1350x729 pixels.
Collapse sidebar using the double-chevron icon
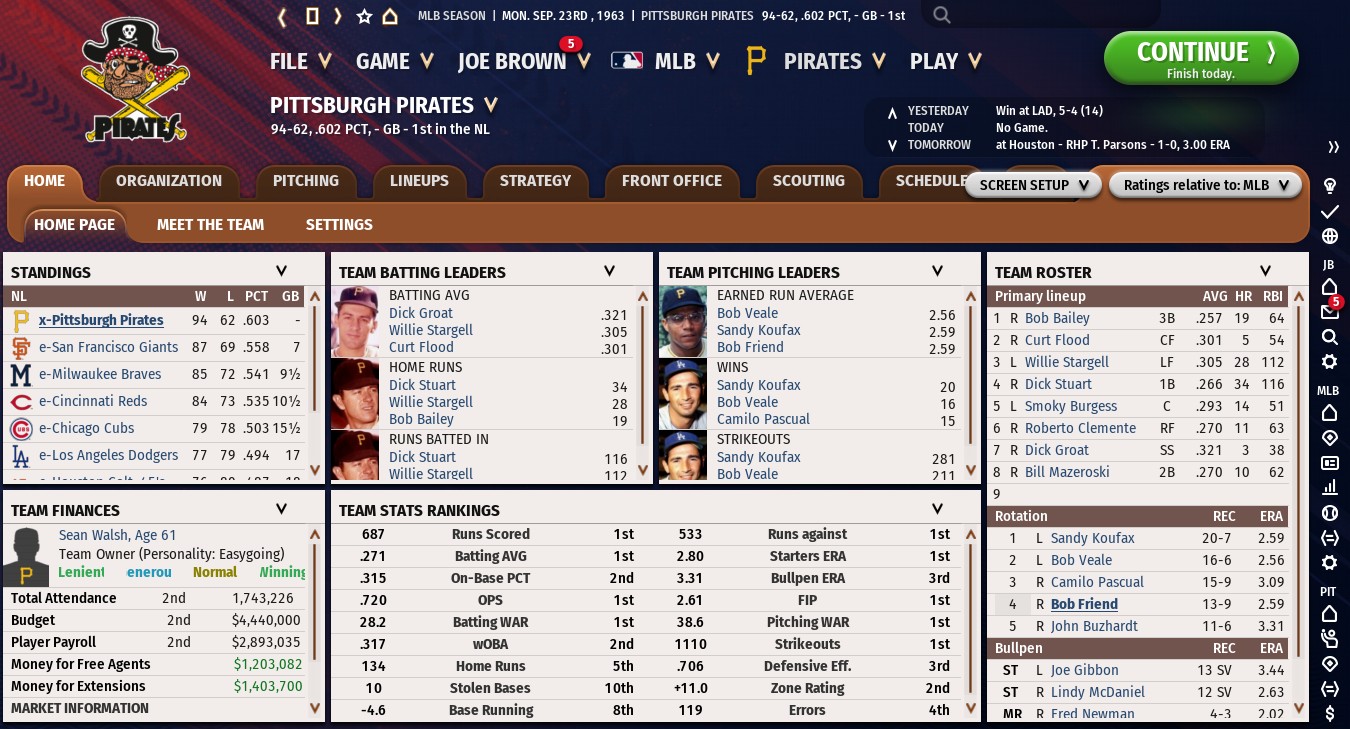click(1332, 147)
